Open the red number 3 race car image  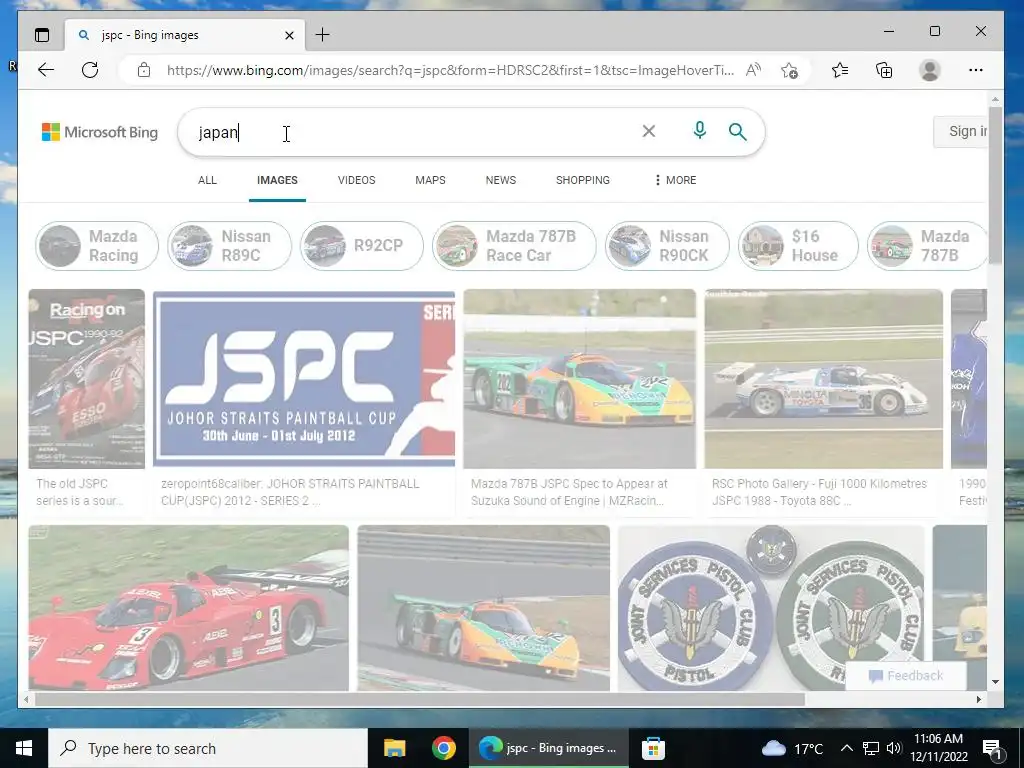tap(189, 608)
